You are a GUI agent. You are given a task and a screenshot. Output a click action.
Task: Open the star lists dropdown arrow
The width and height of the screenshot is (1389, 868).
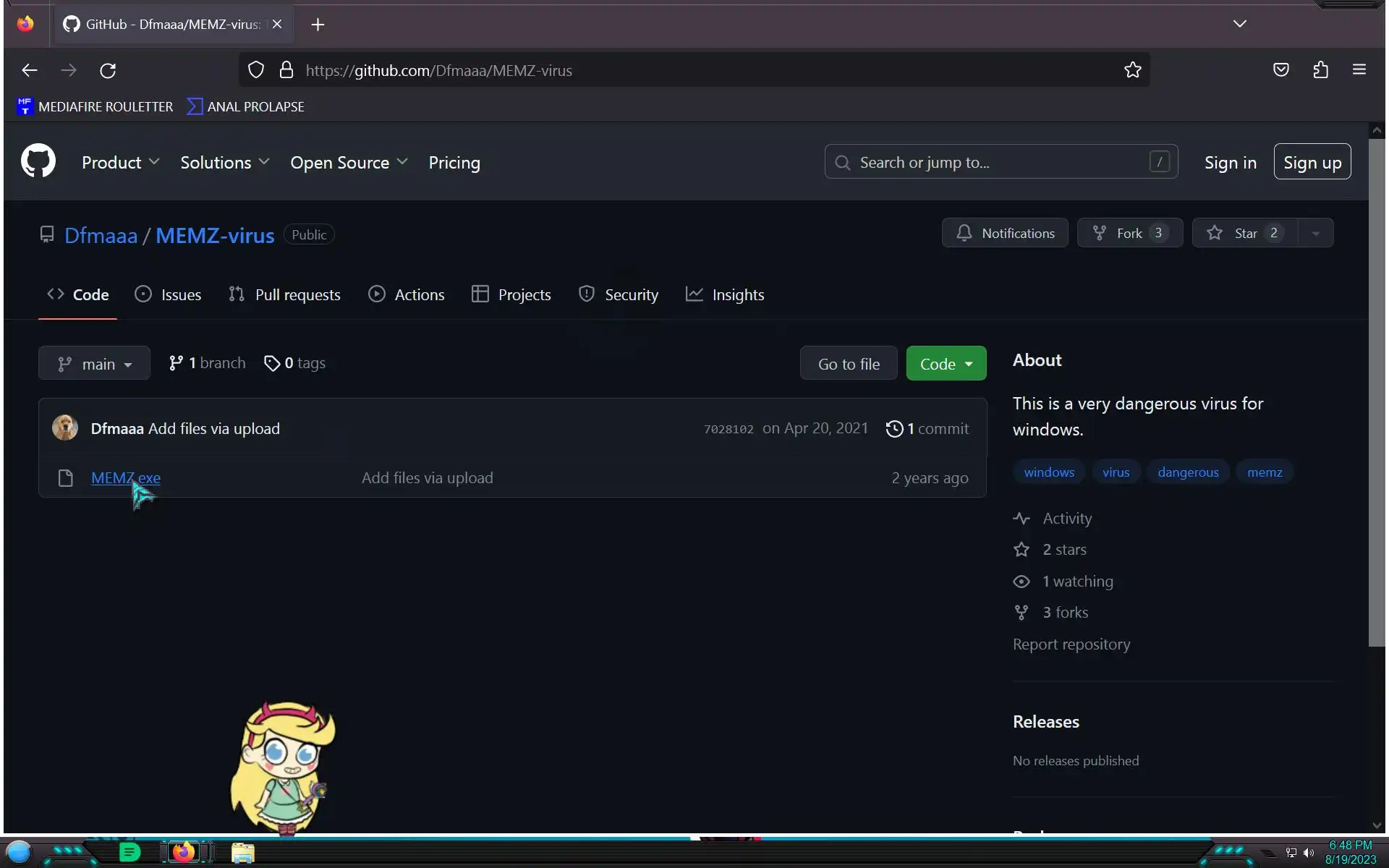(1315, 233)
